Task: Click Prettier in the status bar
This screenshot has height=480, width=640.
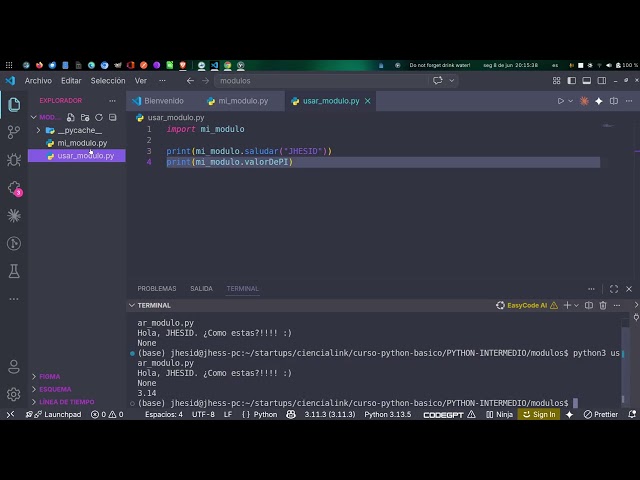Action: pos(601,414)
